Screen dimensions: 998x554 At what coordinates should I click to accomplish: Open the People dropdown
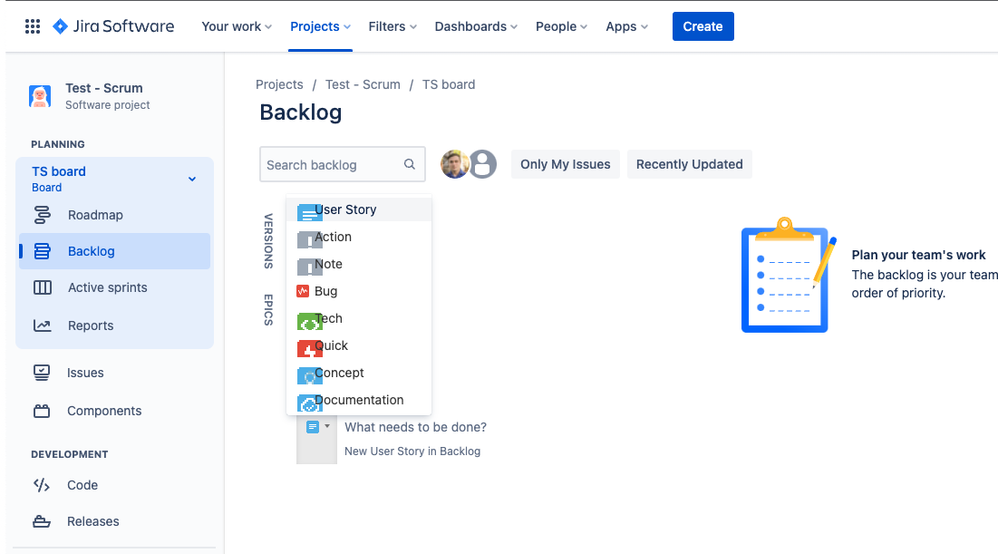561,26
